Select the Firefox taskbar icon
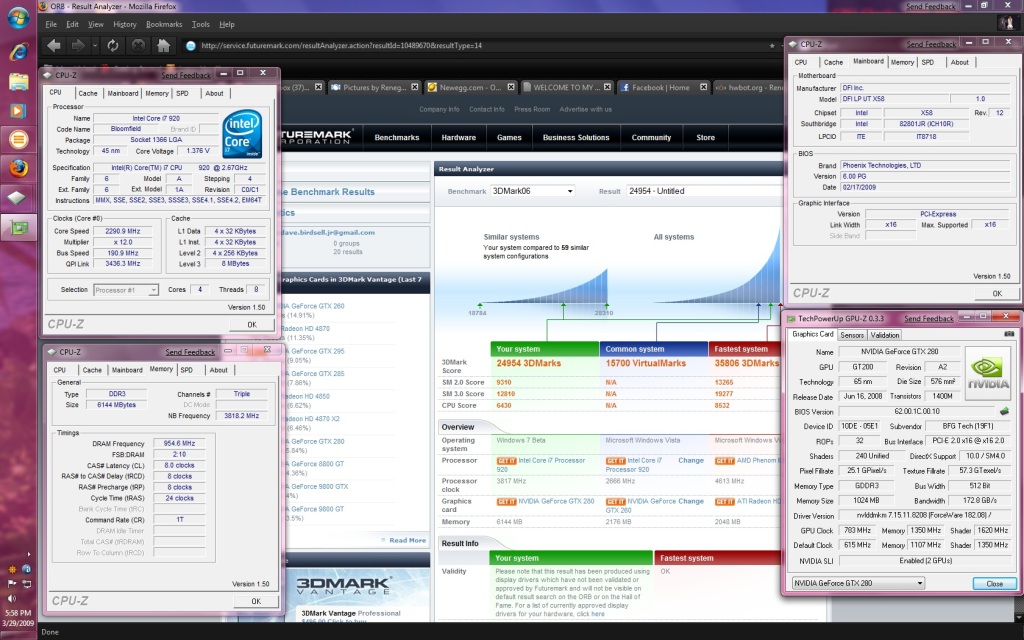1024x640 pixels. [x=18, y=168]
